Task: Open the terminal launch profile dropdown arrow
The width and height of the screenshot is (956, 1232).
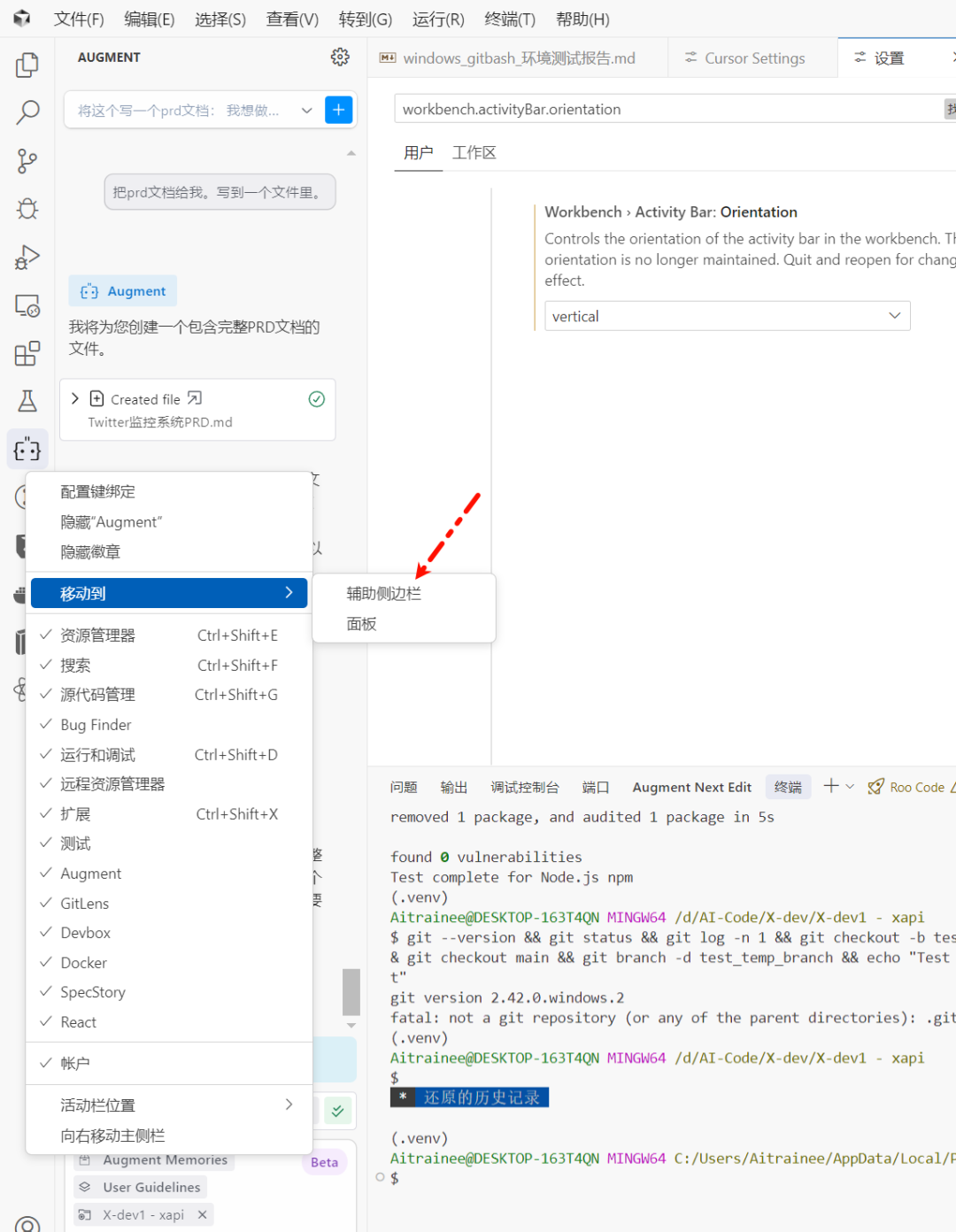Action: point(851,786)
